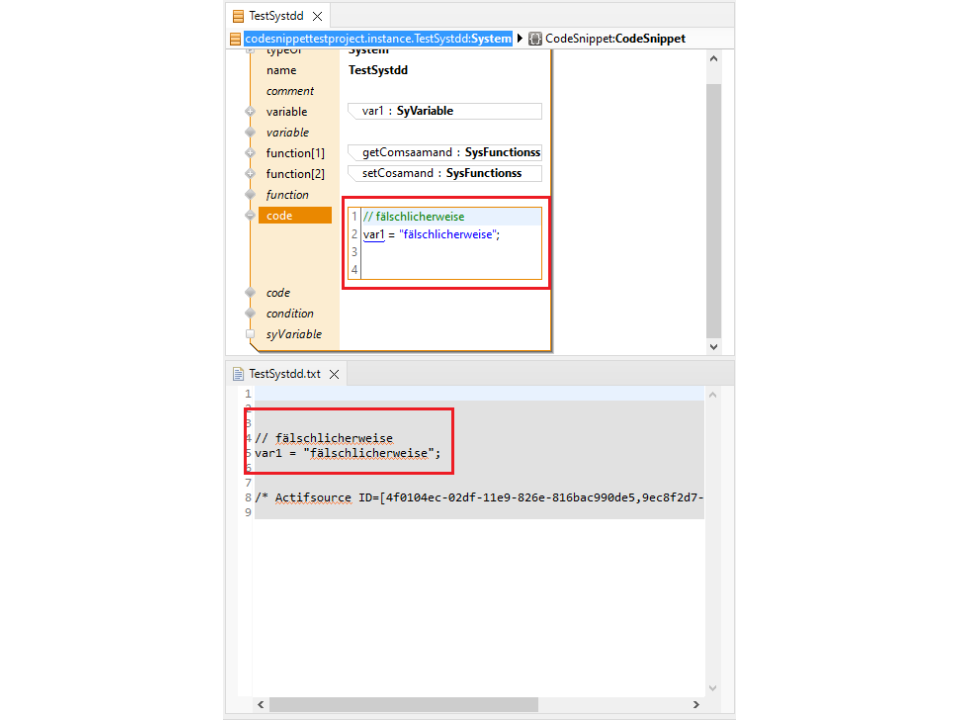Switch to the TestSystdd.txt tab
The image size is (960, 720).
point(284,374)
